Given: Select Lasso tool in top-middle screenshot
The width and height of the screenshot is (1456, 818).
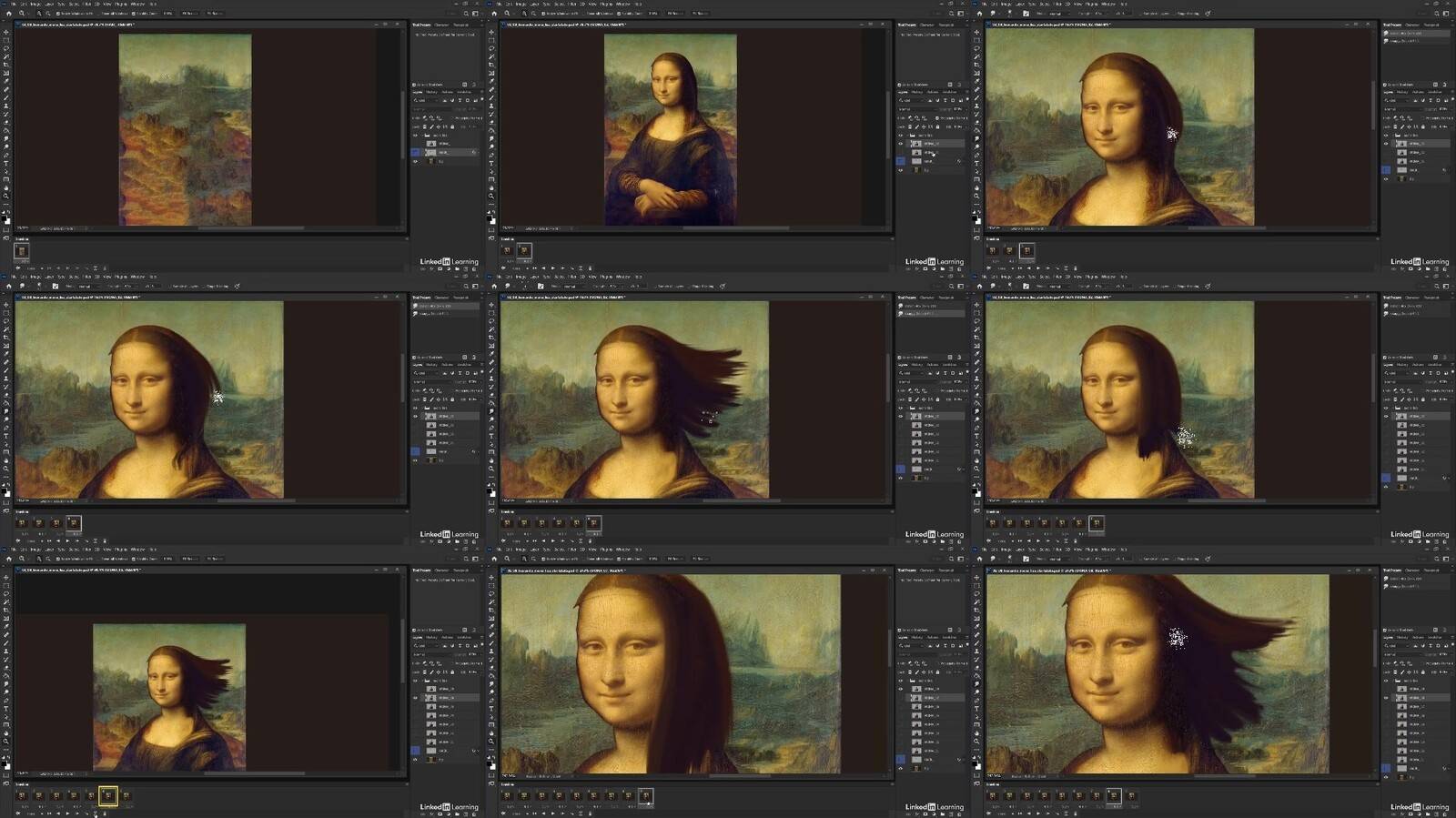Looking at the screenshot, I should [491, 48].
